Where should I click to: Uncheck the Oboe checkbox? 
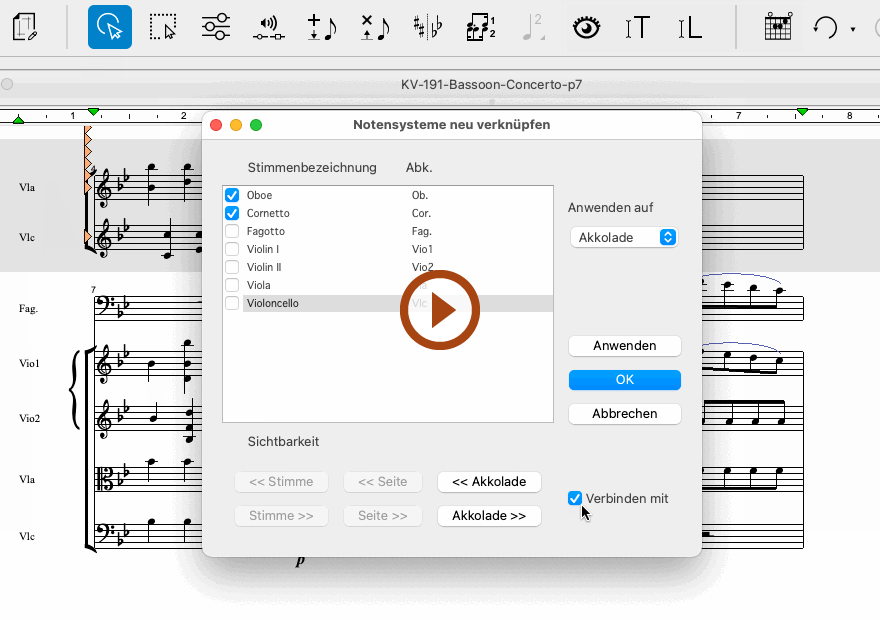point(232,195)
